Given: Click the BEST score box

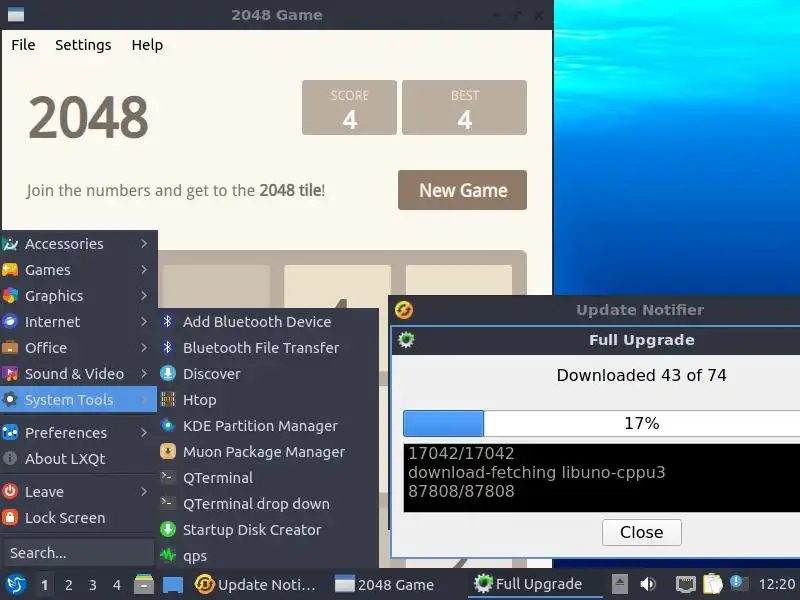Looking at the screenshot, I should (x=464, y=108).
